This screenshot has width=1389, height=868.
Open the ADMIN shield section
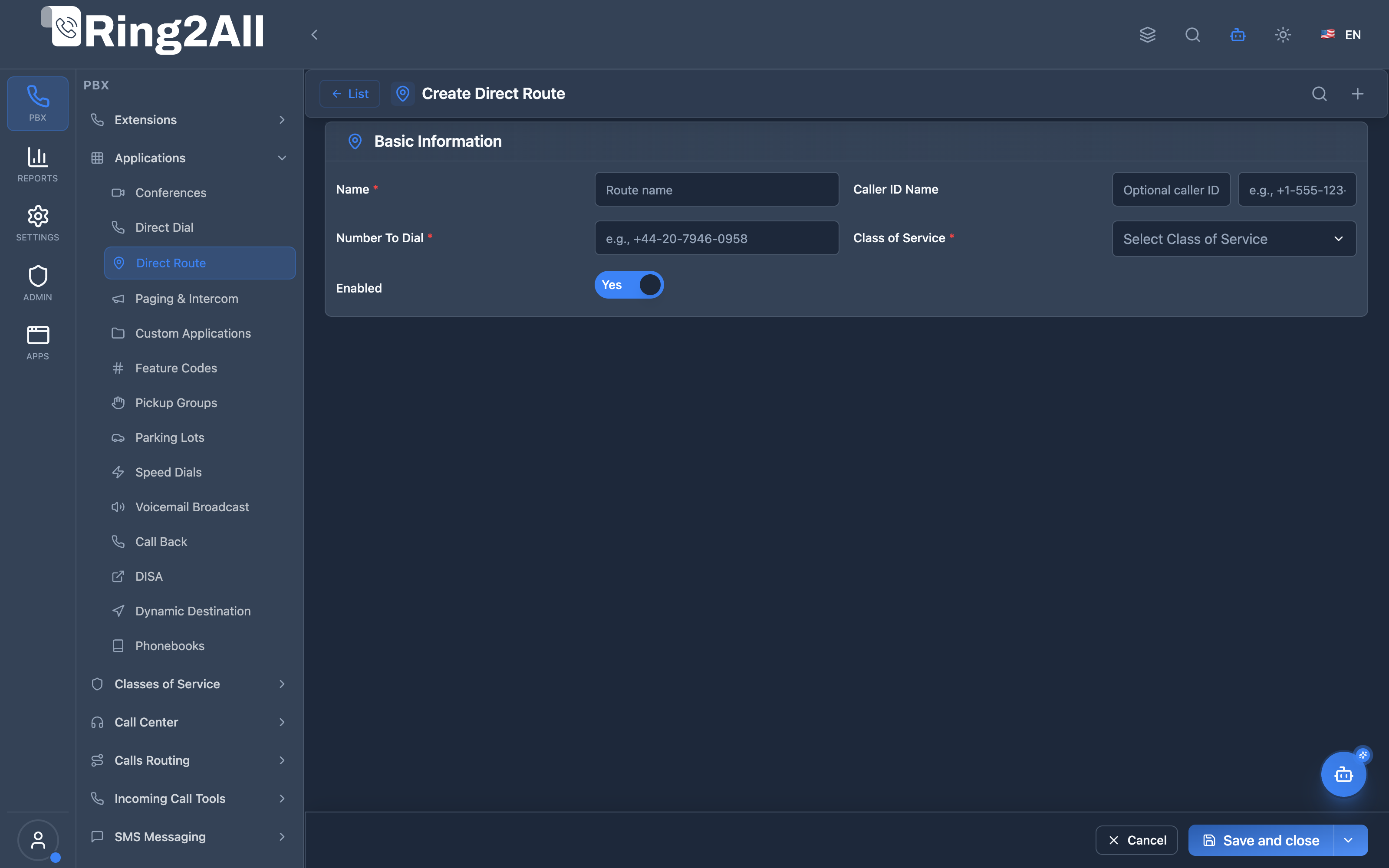click(x=38, y=283)
